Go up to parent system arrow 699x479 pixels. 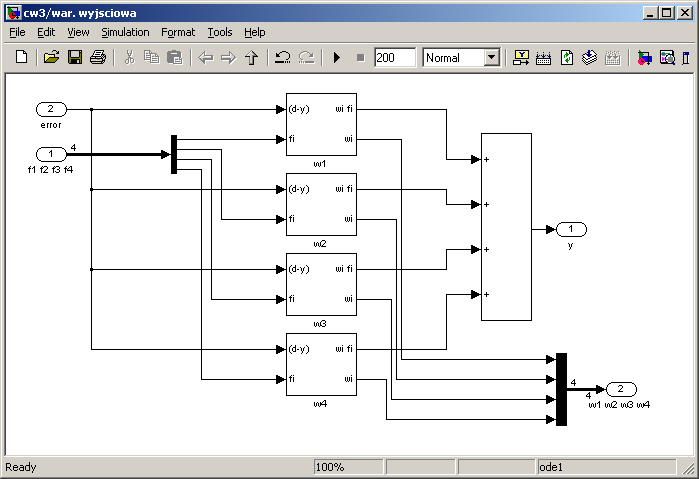coord(252,58)
